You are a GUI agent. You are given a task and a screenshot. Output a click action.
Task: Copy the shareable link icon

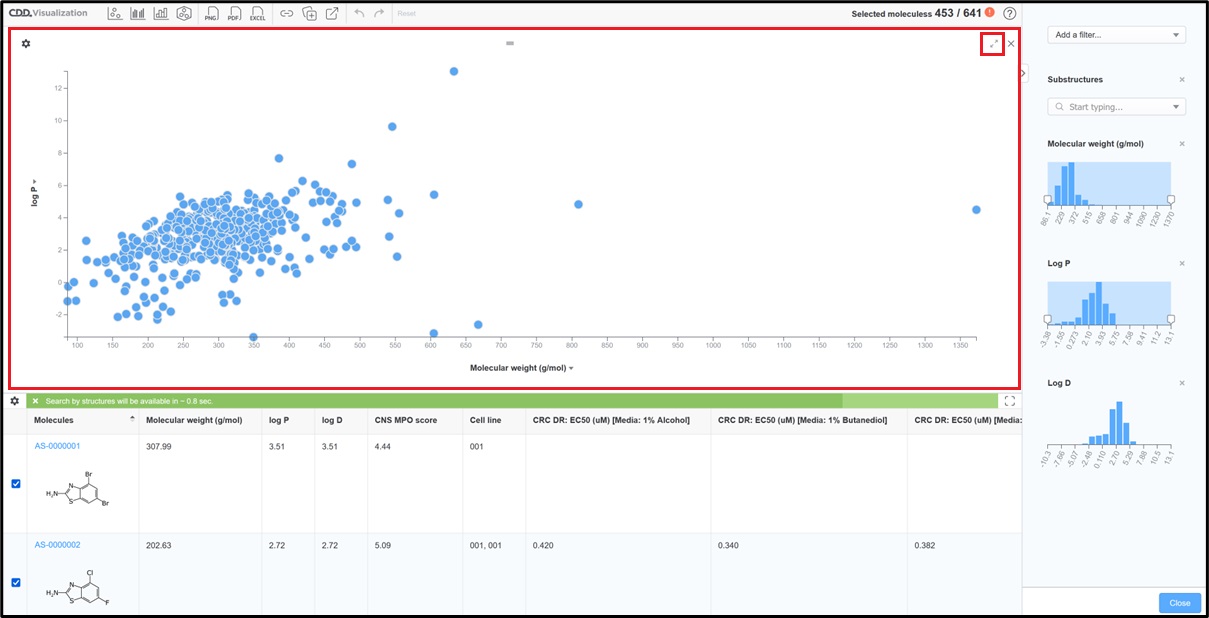pos(286,14)
